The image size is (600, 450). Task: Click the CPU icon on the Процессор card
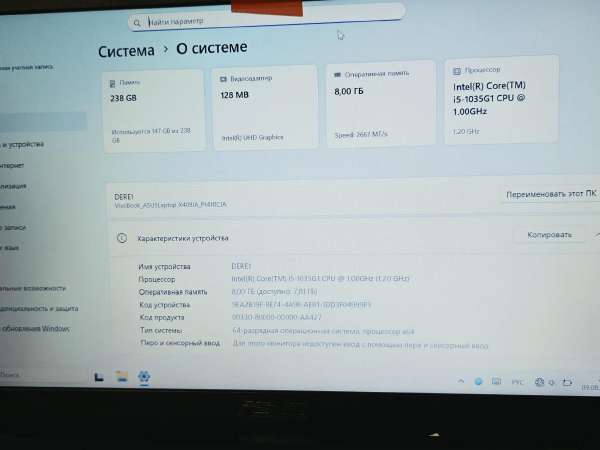(457, 71)
